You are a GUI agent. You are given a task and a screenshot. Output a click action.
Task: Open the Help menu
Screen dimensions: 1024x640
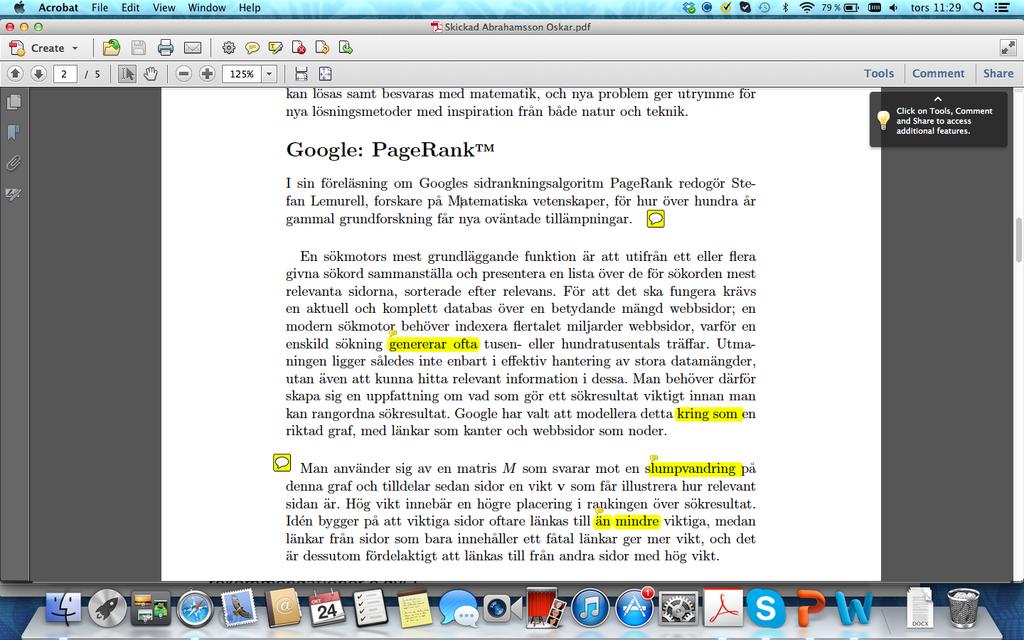click(x=249, y=8)
